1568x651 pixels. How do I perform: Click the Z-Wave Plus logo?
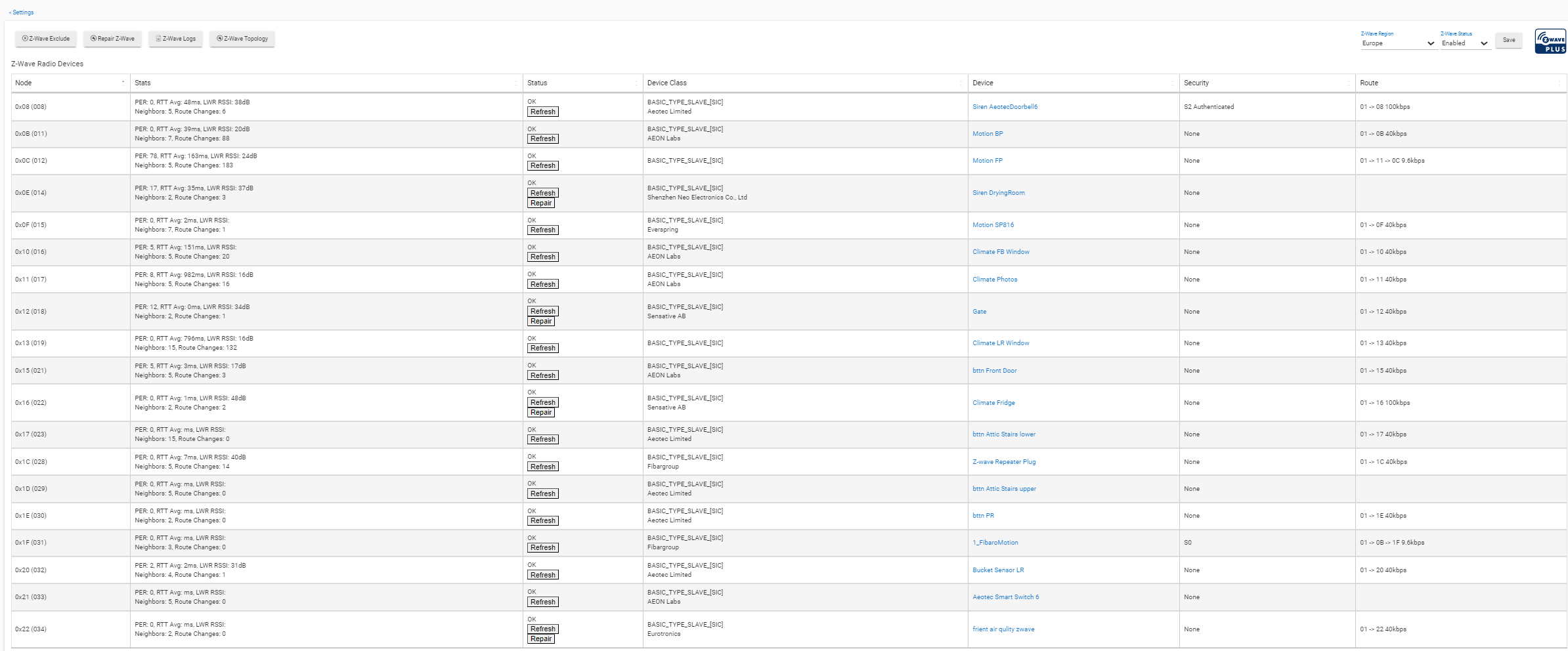[1550, 41]
